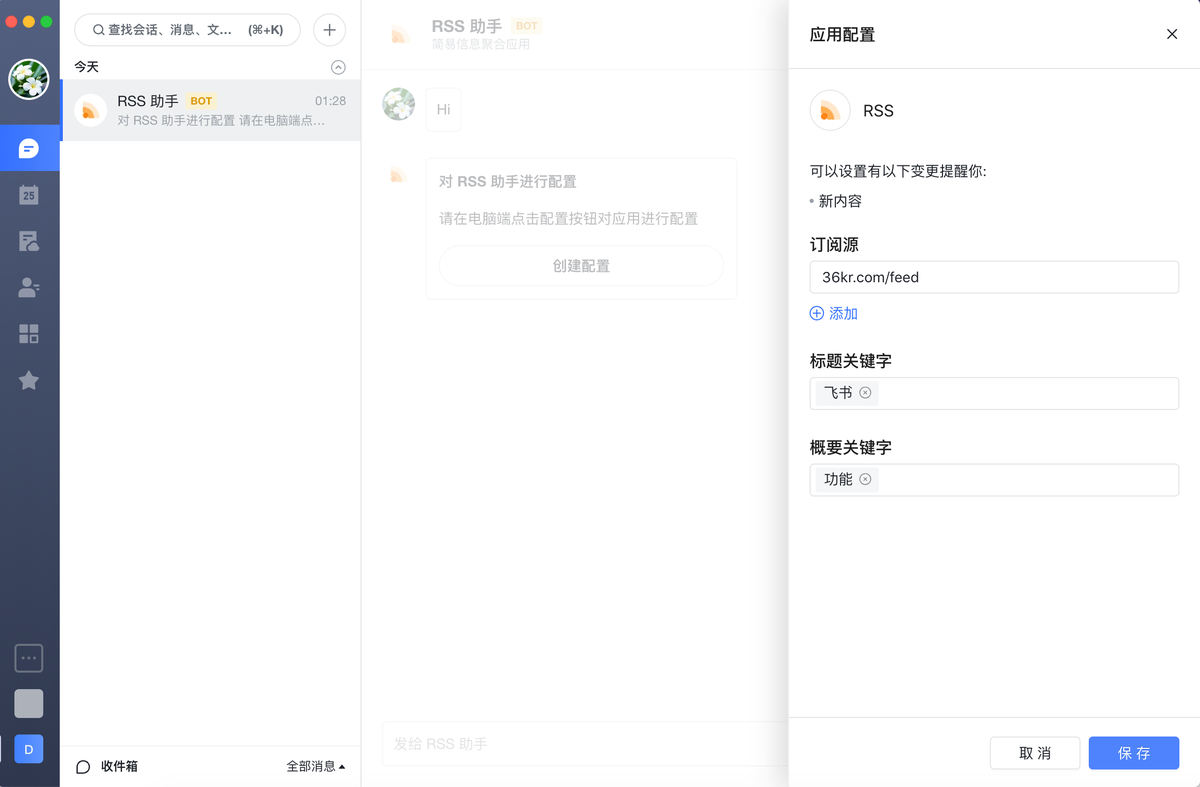Open the Workplace apps grid icon
1200x787 pixels.
coord(29,334)
